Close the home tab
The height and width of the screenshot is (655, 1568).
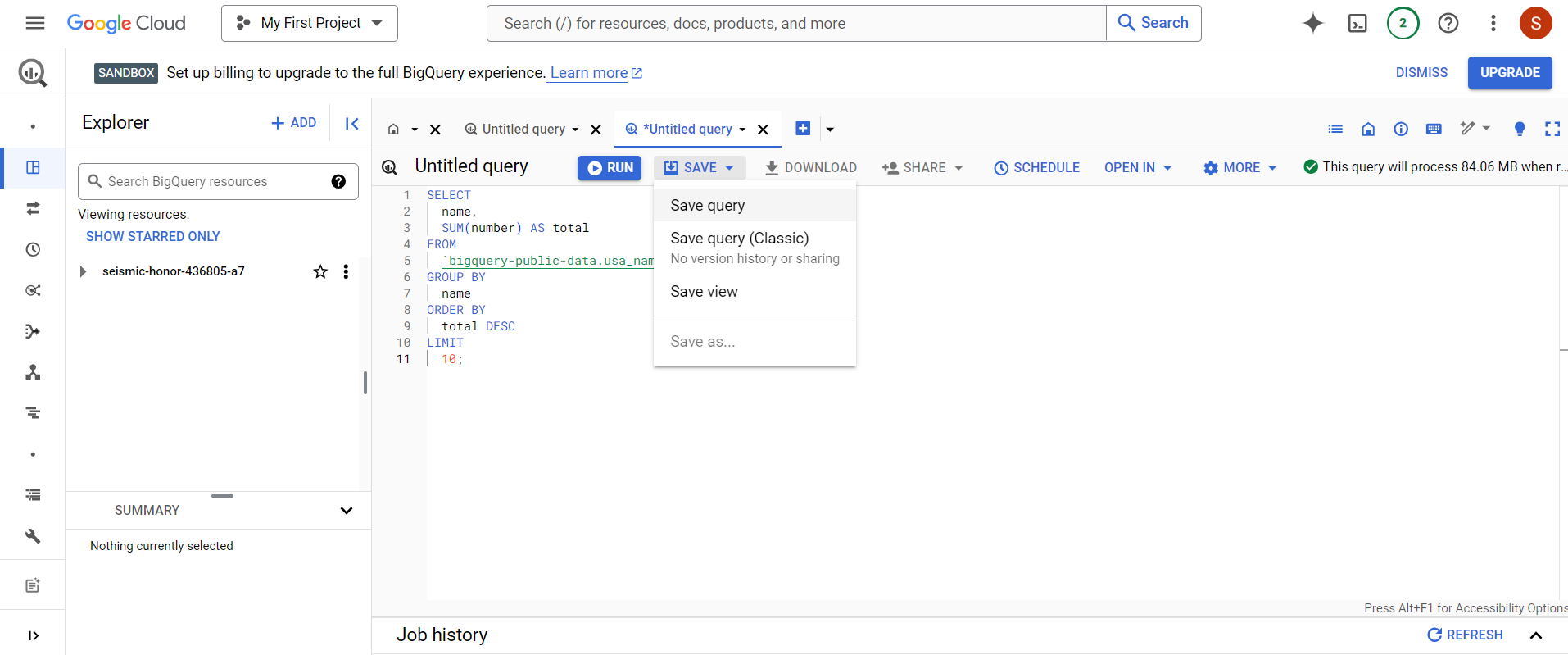436,130
